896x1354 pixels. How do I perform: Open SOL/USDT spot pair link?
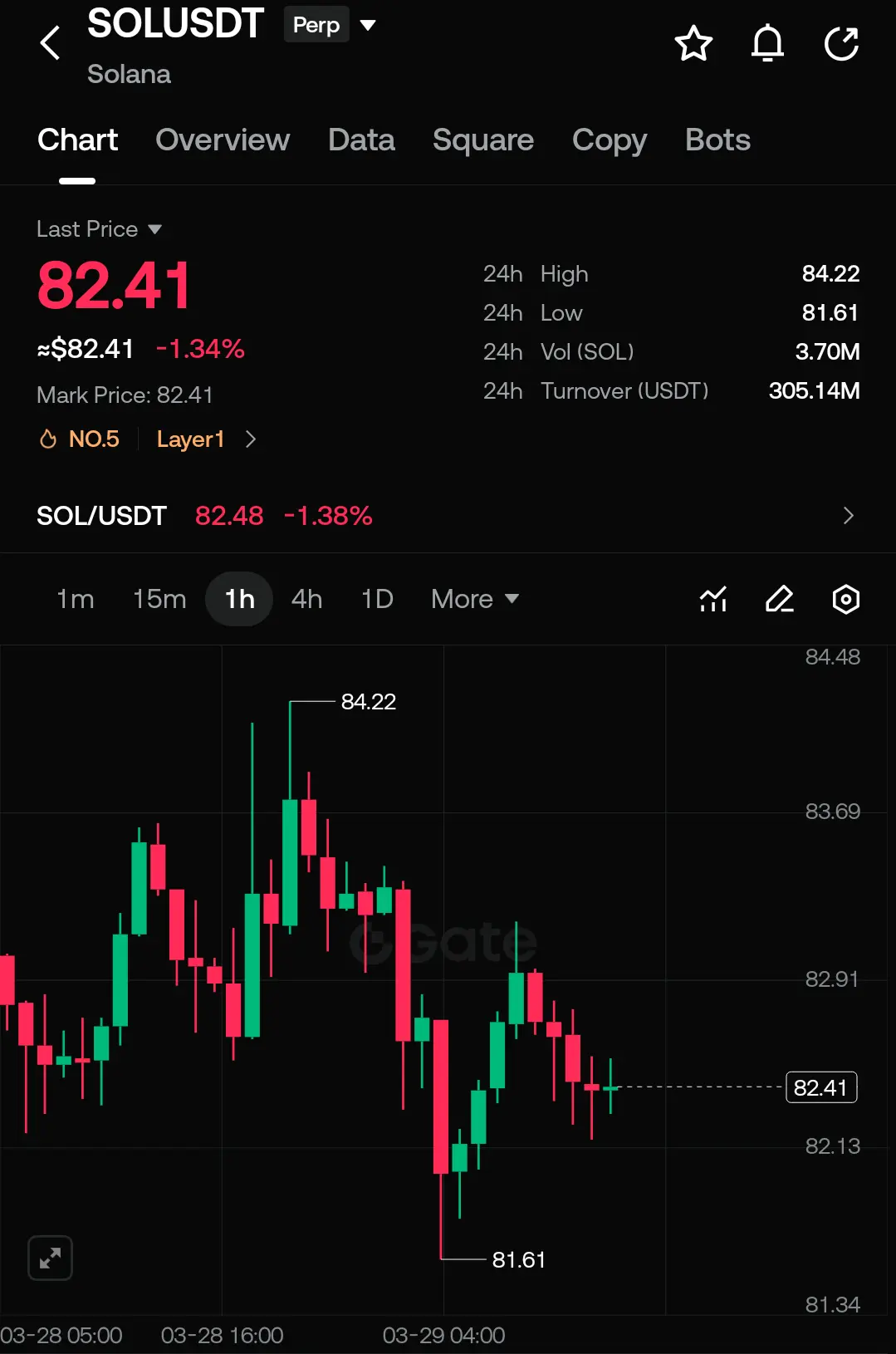pyautogui.click(x=101, y=516)
